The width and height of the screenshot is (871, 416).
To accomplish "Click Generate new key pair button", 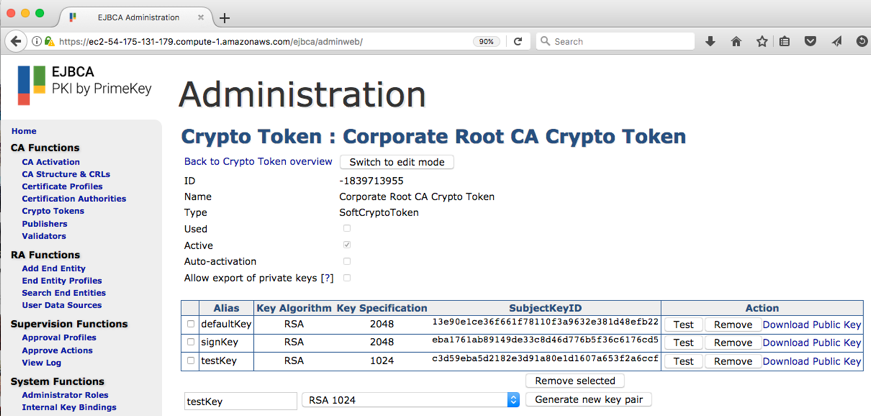I will (x=589, y=400).
